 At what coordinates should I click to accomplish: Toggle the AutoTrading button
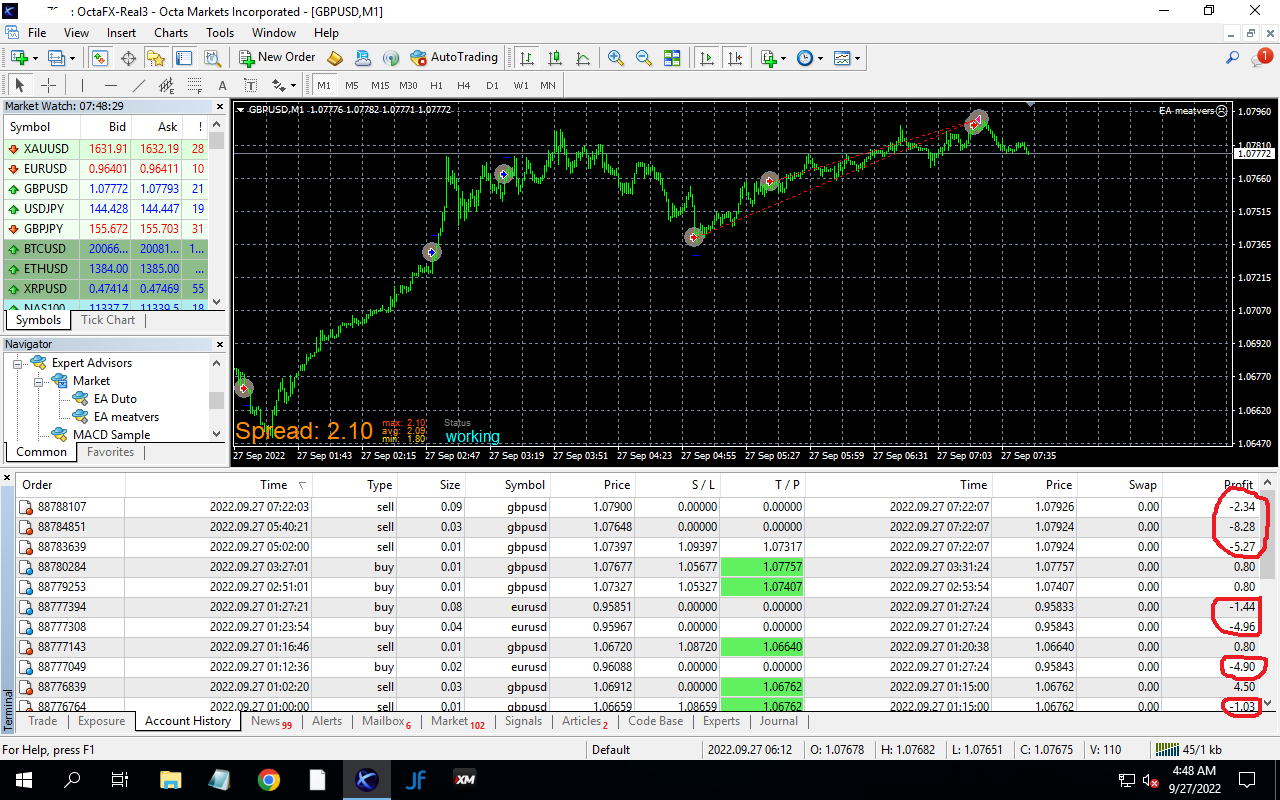point(454,58)
